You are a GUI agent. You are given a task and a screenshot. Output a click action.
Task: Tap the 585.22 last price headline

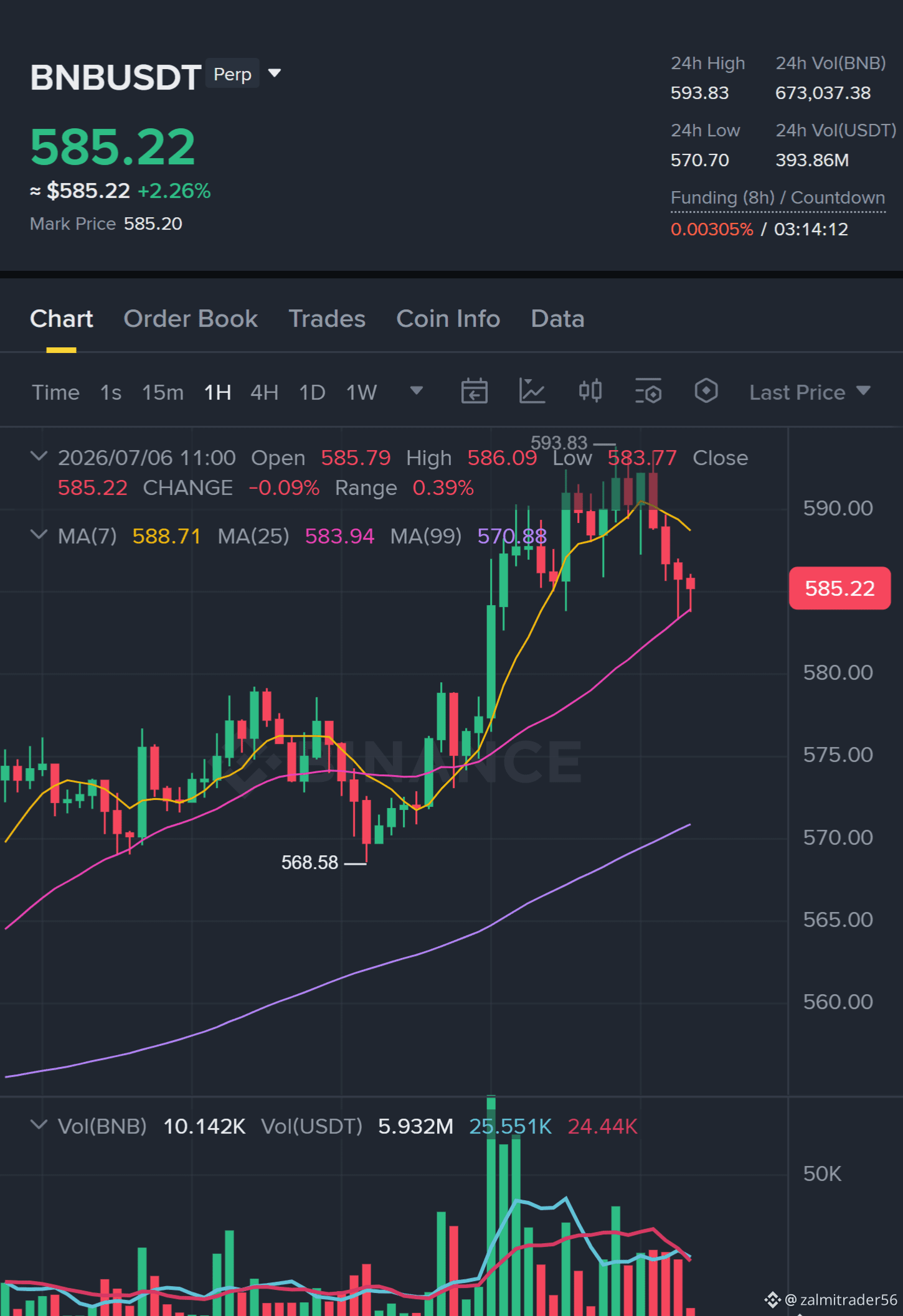[113, 148]
